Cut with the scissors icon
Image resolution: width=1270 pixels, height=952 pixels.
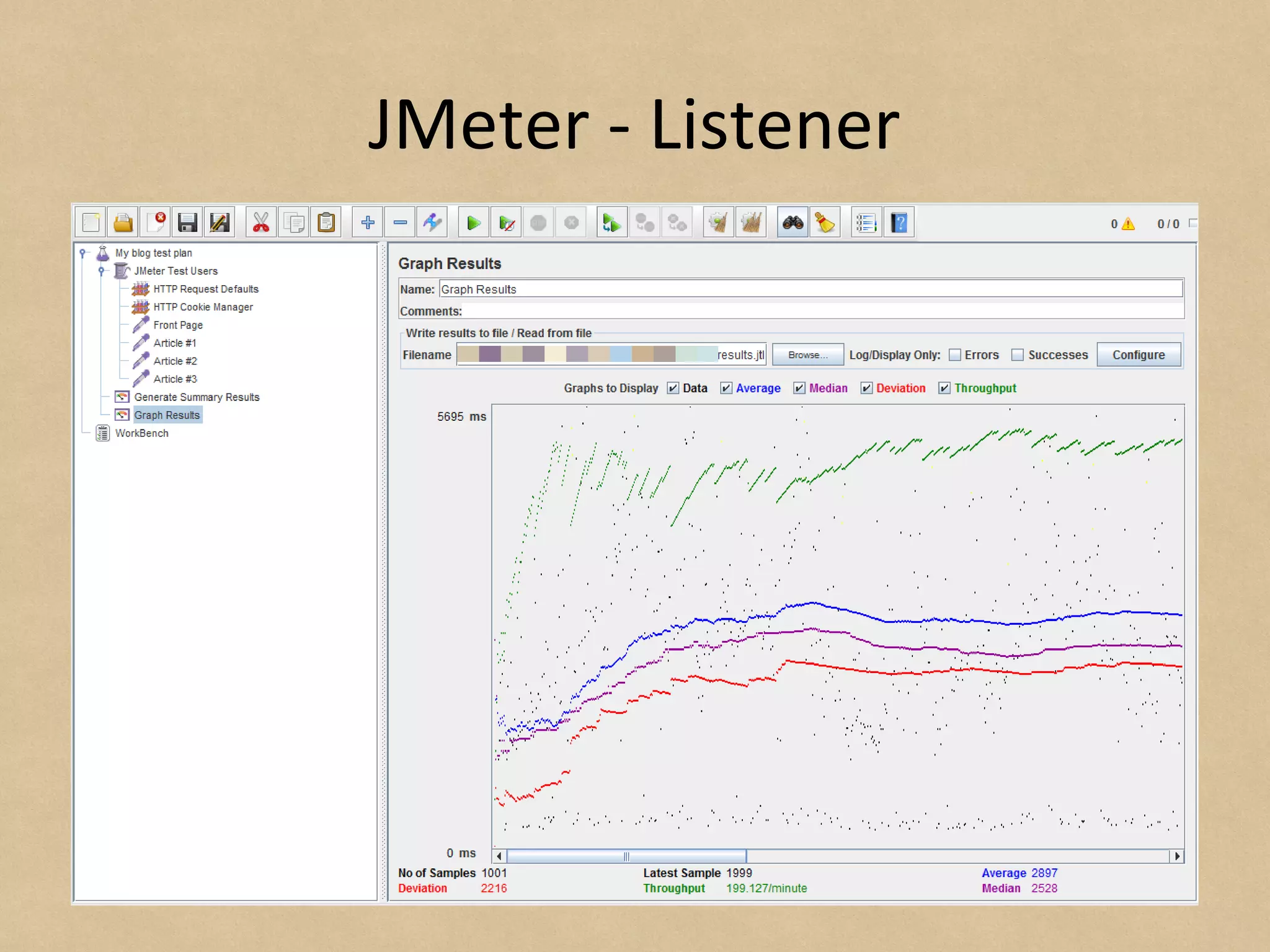261,223
